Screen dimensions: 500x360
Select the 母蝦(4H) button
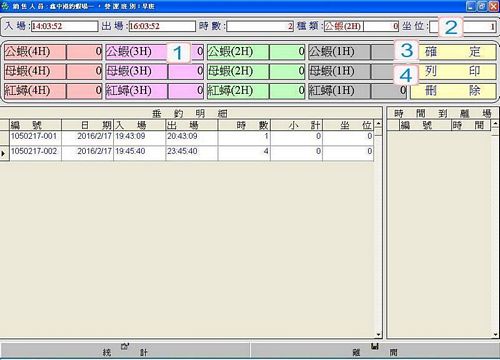[35, 72]
